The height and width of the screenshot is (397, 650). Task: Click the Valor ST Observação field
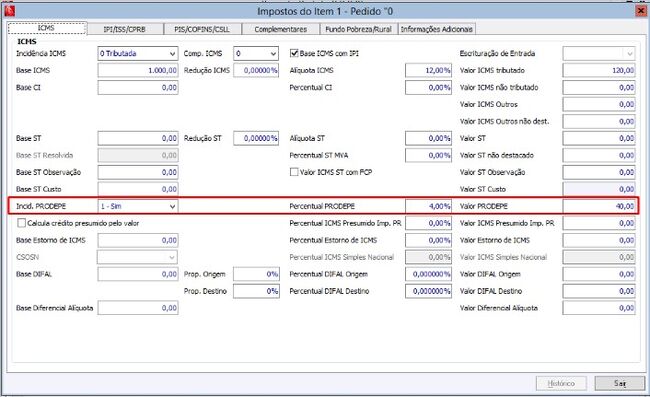[x=599, y=172]
